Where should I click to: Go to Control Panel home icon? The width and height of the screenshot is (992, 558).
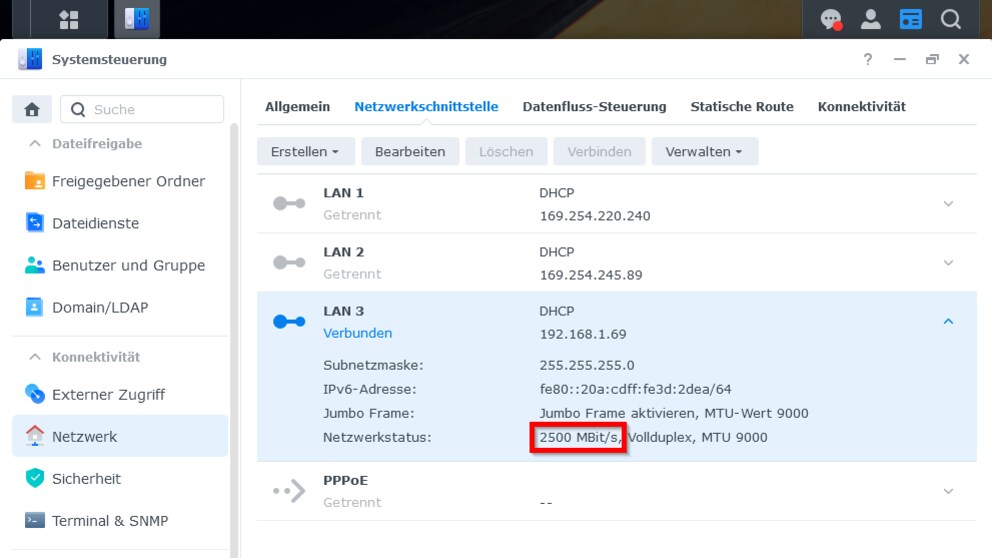click(x=32, y=109)
